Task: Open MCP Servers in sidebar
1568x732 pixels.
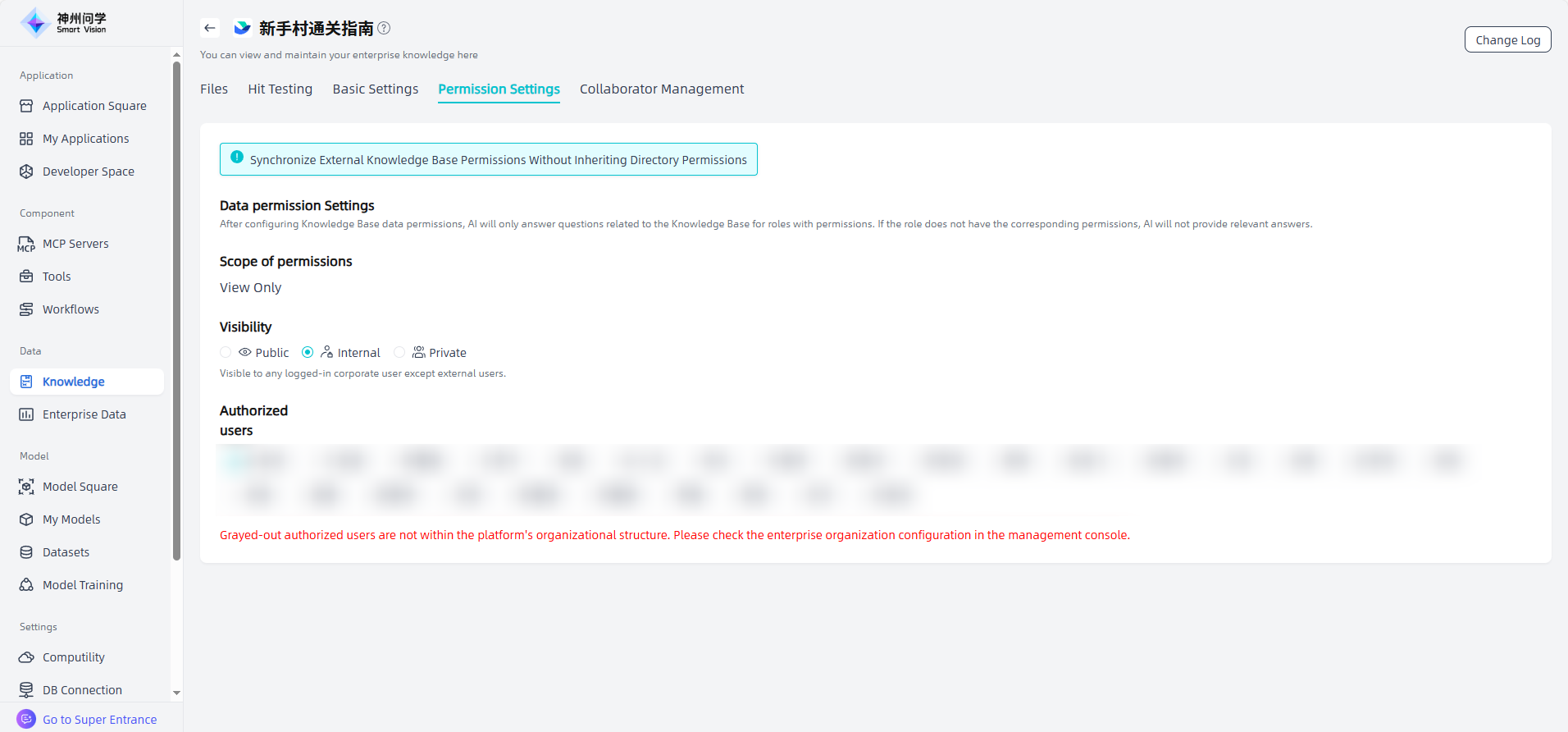Action: [x=75, y=244]
